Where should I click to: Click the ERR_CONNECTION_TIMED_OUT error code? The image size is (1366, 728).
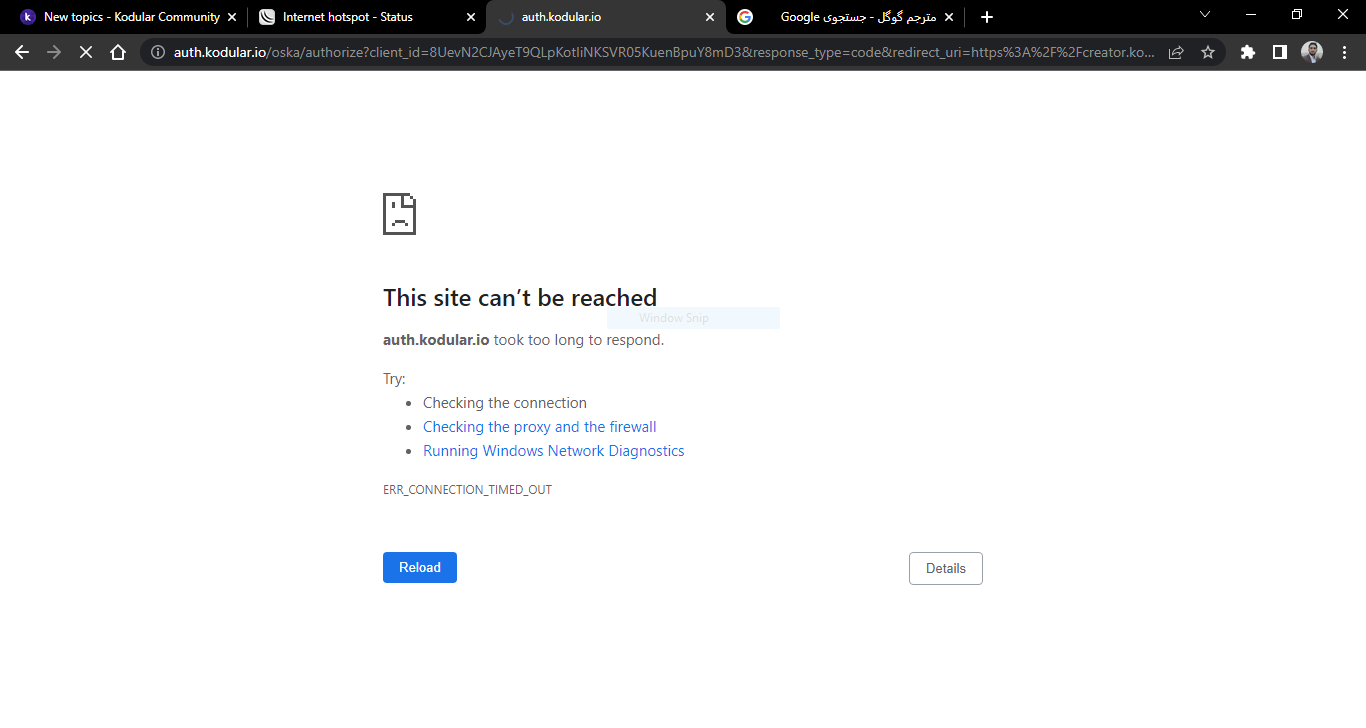point(467,490)
